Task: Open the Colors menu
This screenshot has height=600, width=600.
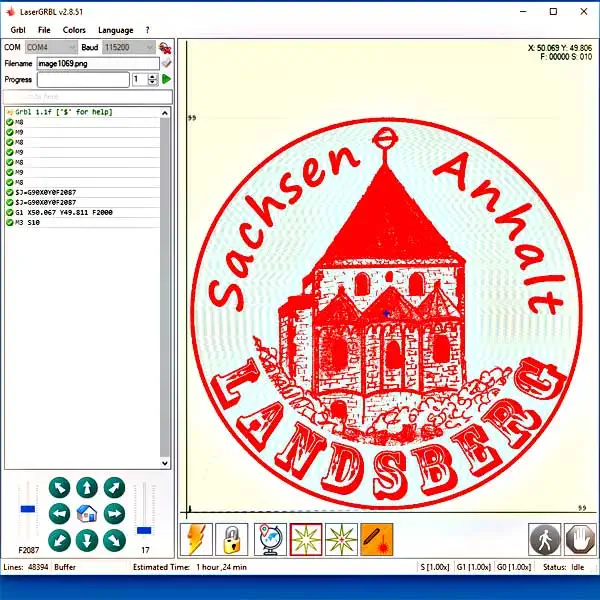Action: [x=74, y=30]
